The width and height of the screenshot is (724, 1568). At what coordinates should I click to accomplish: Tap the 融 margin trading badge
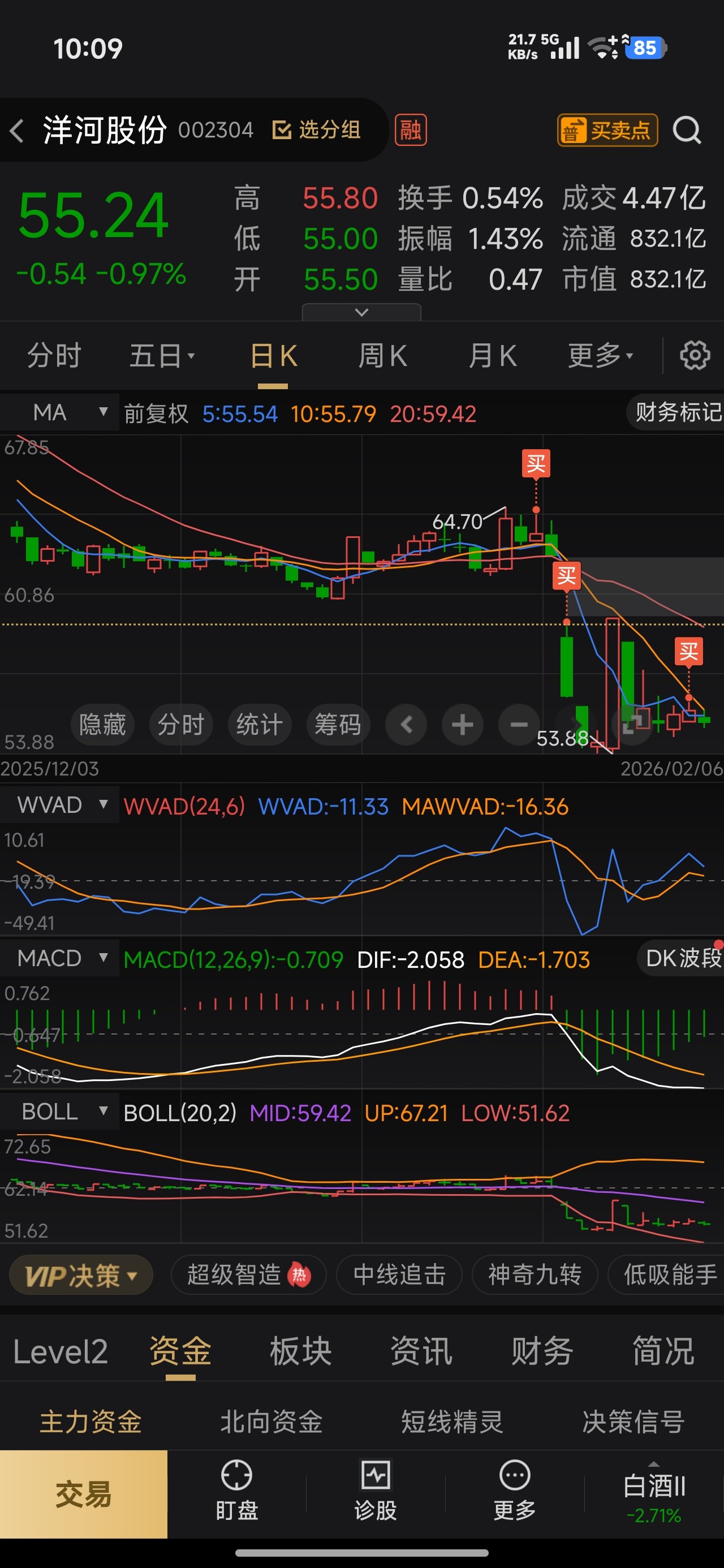411,130
